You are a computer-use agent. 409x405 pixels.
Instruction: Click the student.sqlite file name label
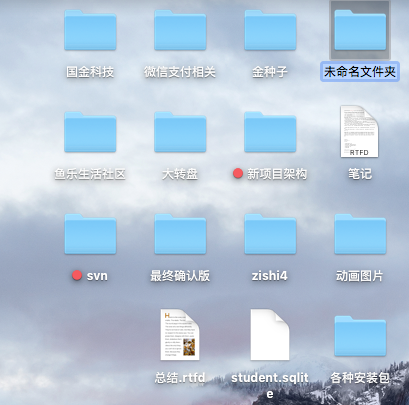coord(270,386)
